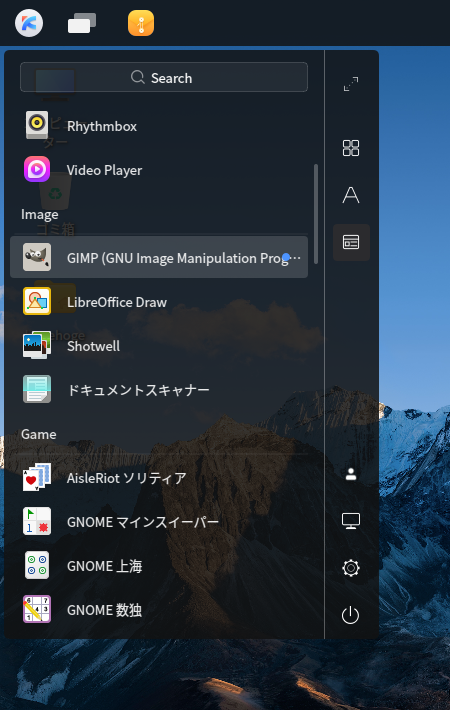Click the Game category header

38,434
